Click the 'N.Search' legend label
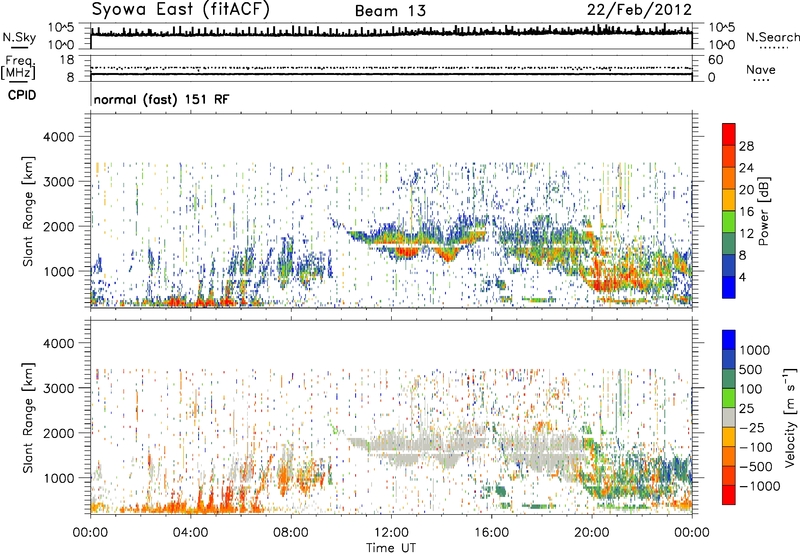Image resolution: width=800 pixels, height=554 pixels. [772, 37]
